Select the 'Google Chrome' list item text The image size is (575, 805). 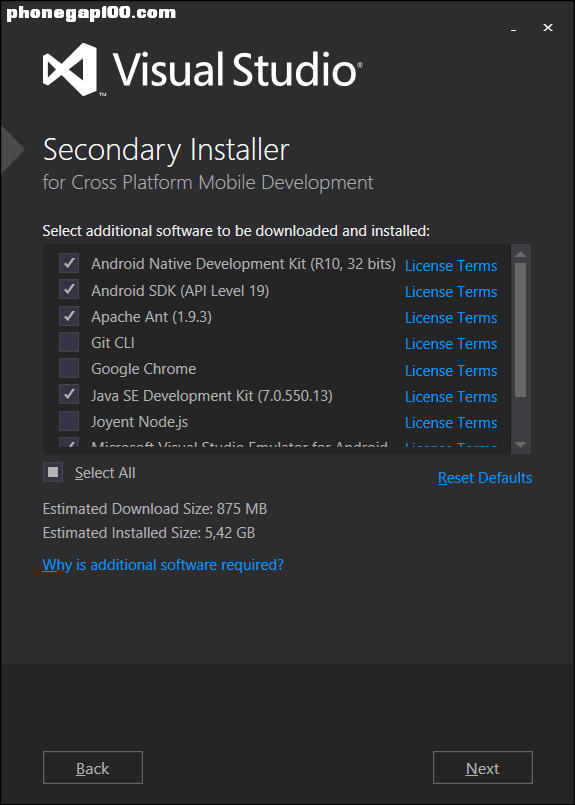pyautogui.click(x=144, y=369)
